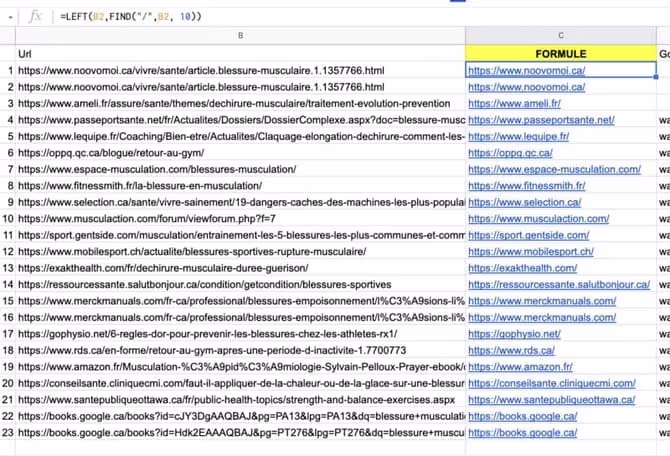Open merckmanuals.com link in row 16
This screenshot has width=670, height=456.
coord(542,318)
